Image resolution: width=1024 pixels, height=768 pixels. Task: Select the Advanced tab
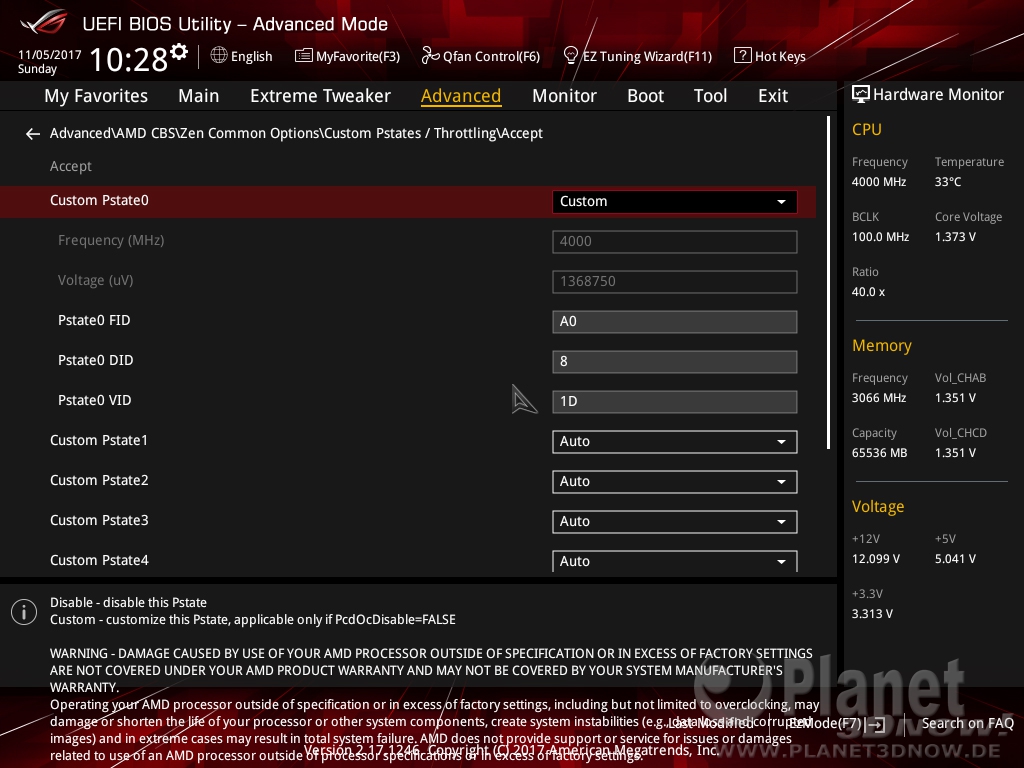461,96
